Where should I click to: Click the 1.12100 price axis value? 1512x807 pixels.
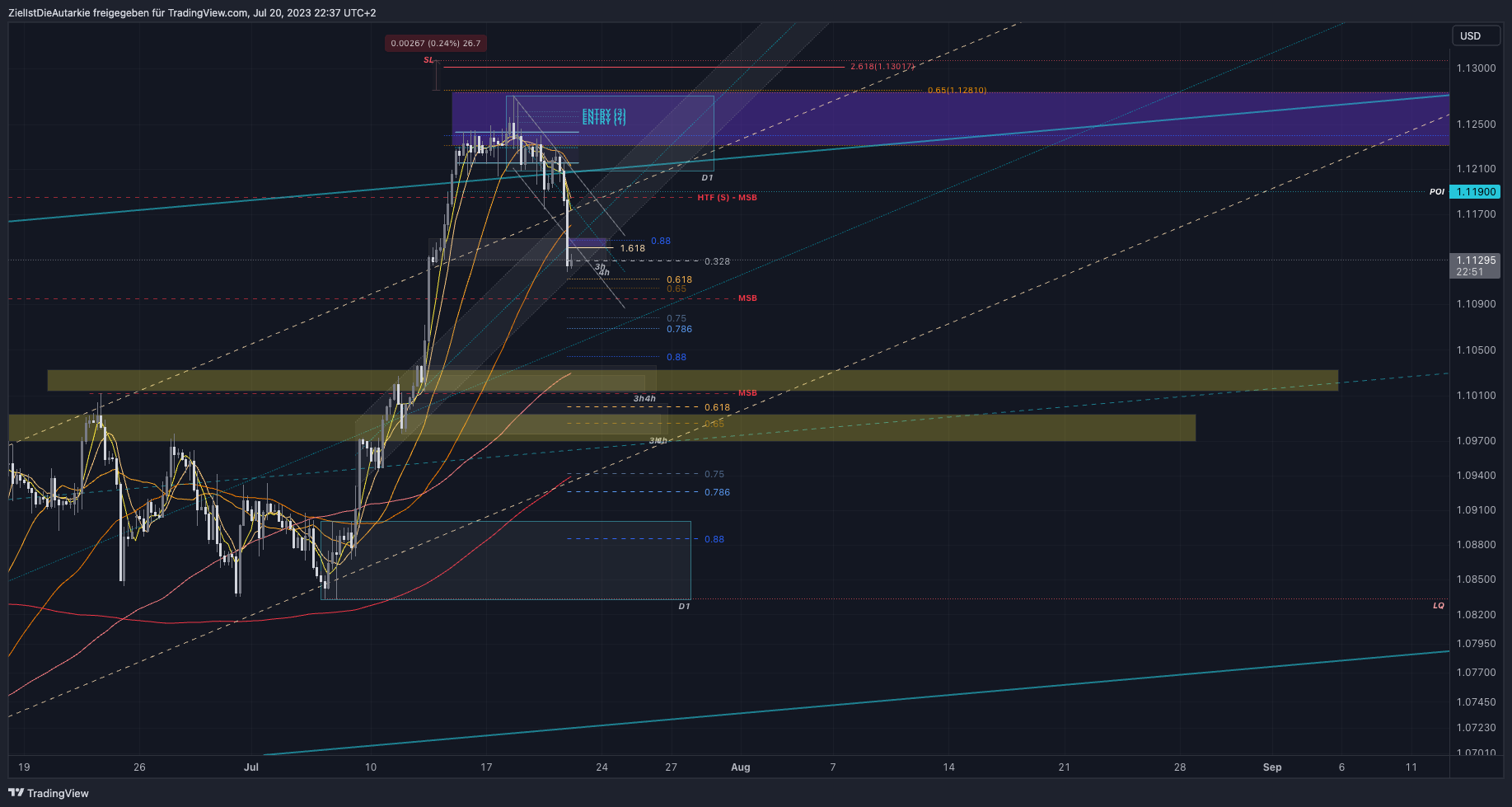tap(1476, 169)
